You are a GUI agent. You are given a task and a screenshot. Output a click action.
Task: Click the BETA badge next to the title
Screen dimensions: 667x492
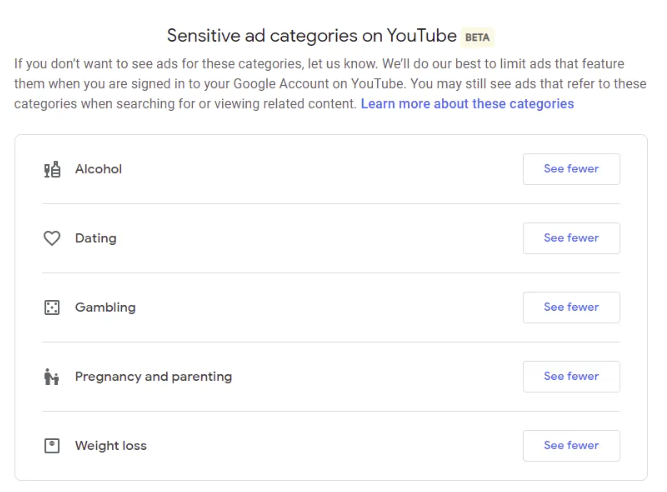tap(477, 37)
